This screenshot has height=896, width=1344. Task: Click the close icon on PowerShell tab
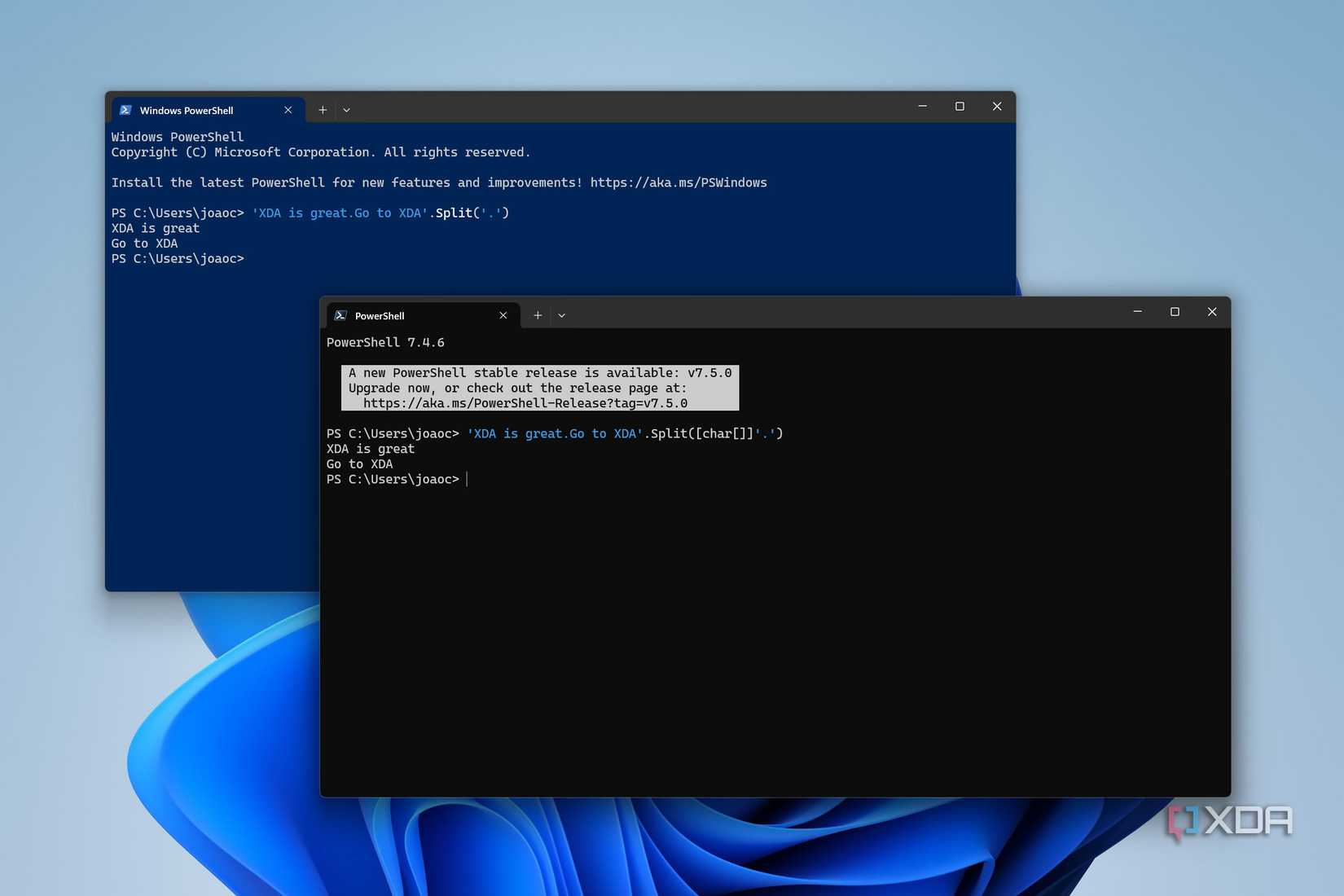coord(503,315)
